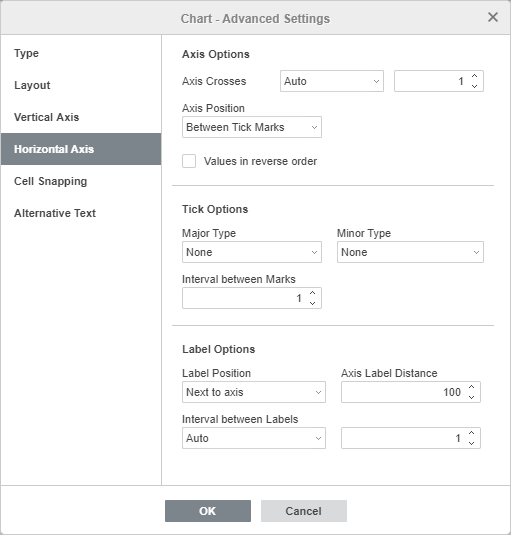Open the Label Position dropdown

coord(254,392)
